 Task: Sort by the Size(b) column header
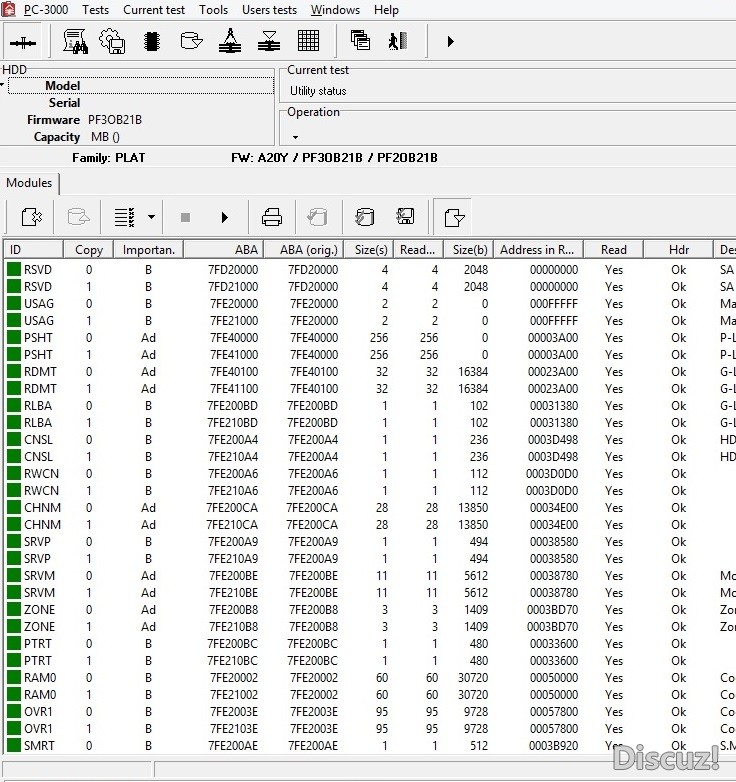469,250
